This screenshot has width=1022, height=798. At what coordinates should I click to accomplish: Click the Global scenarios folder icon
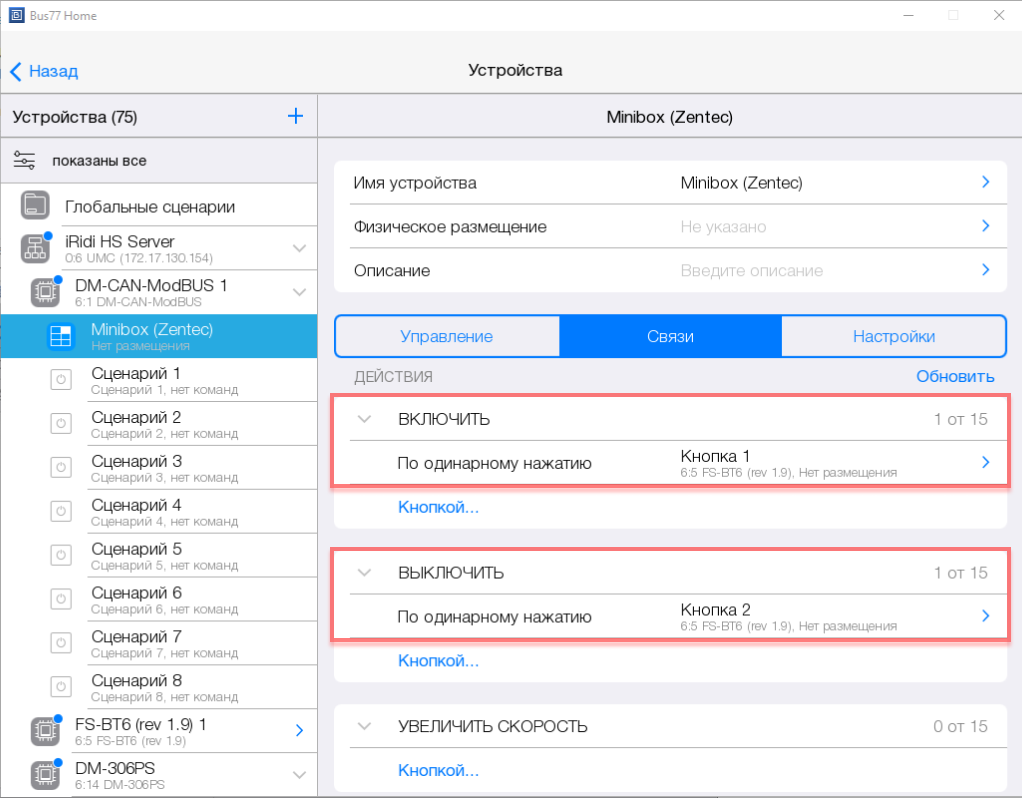[x=35, y=206]
